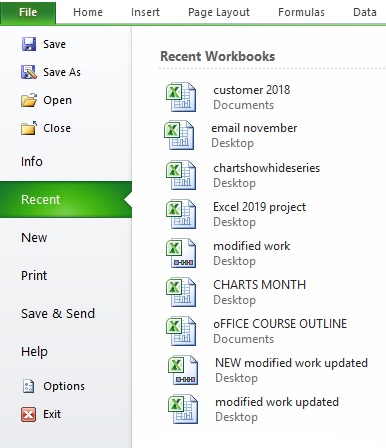Click the Excel icon beside CHARTS MONTH
The image size is (386, 448).
click(181, 292)
